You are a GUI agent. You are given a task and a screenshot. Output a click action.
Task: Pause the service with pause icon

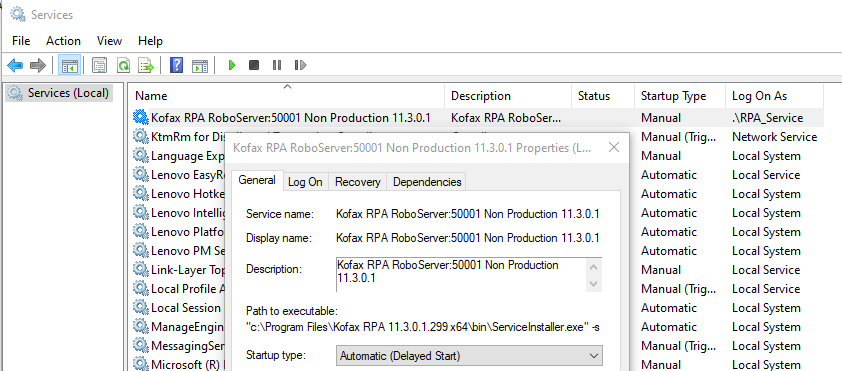277,66
